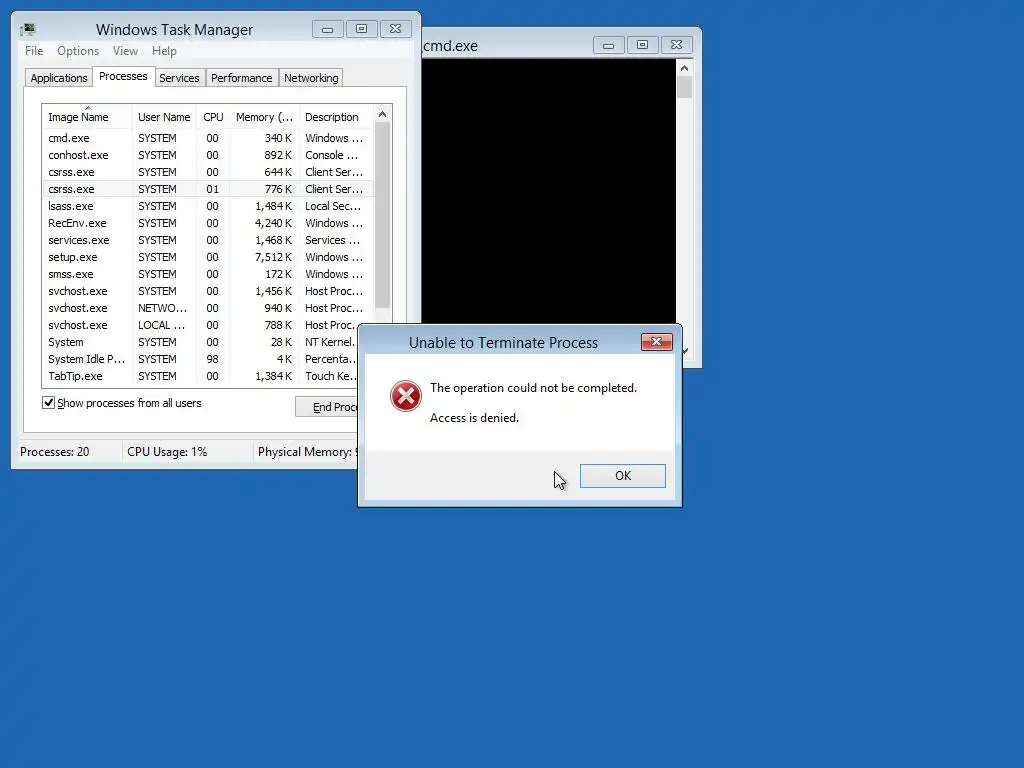Click the cmd.exe window title text
The height and width of the screenshot is (768, 1024).
pyautogui.click(x=451, y=46)
